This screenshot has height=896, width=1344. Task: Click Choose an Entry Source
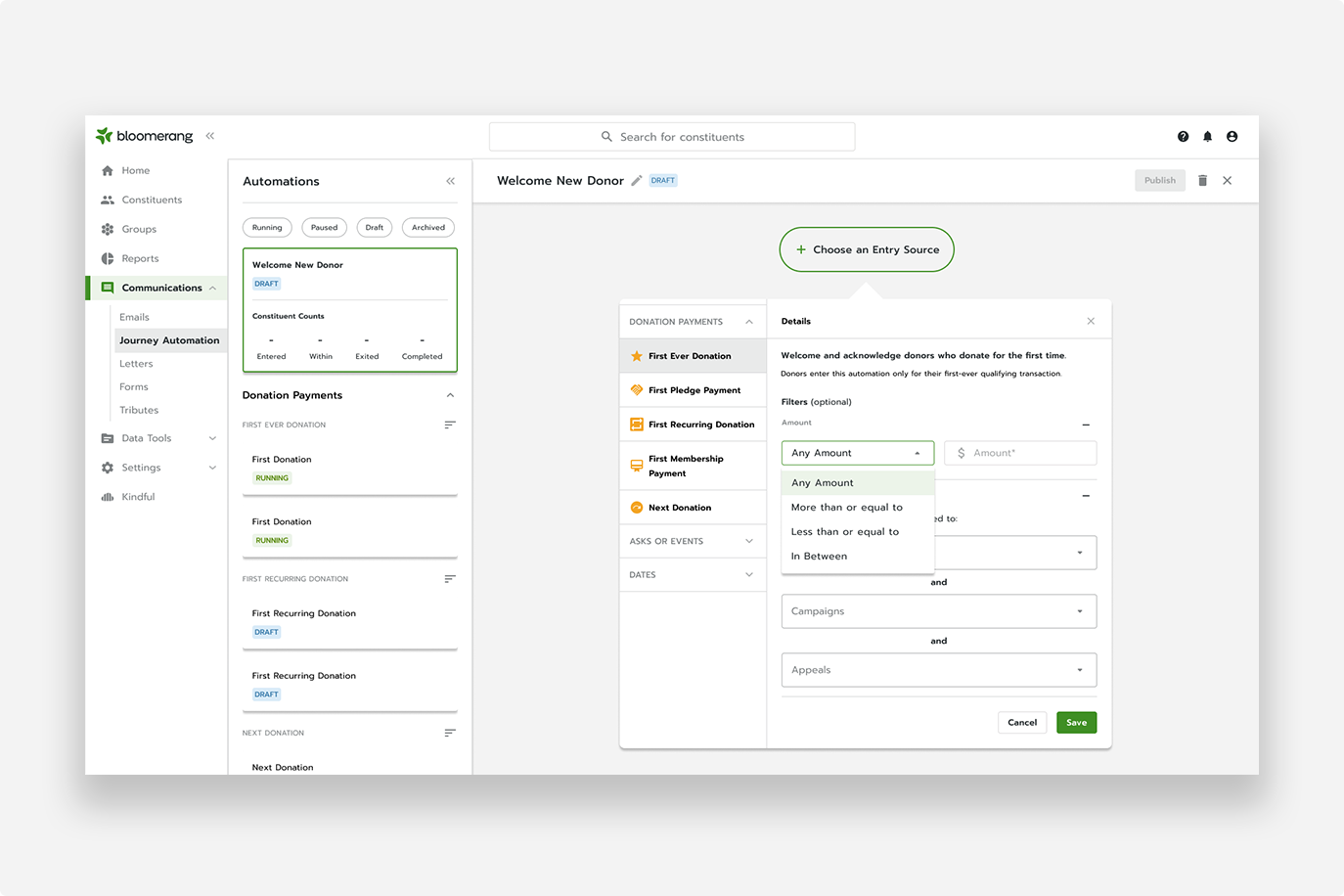(867, 249)
